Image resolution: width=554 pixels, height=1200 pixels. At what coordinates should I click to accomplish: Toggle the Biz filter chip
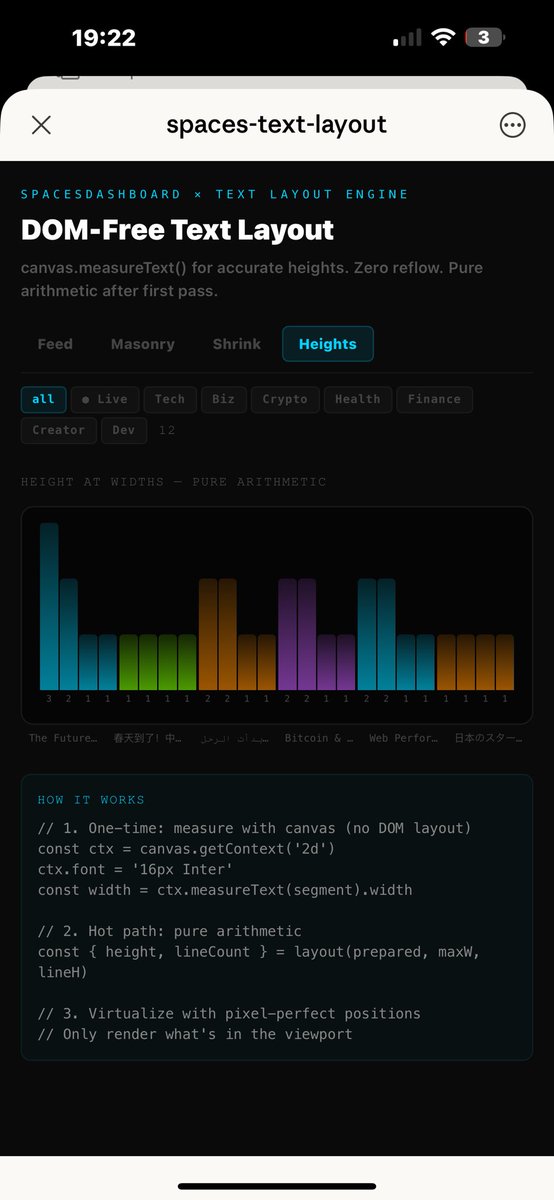click(x=224, y=399)
